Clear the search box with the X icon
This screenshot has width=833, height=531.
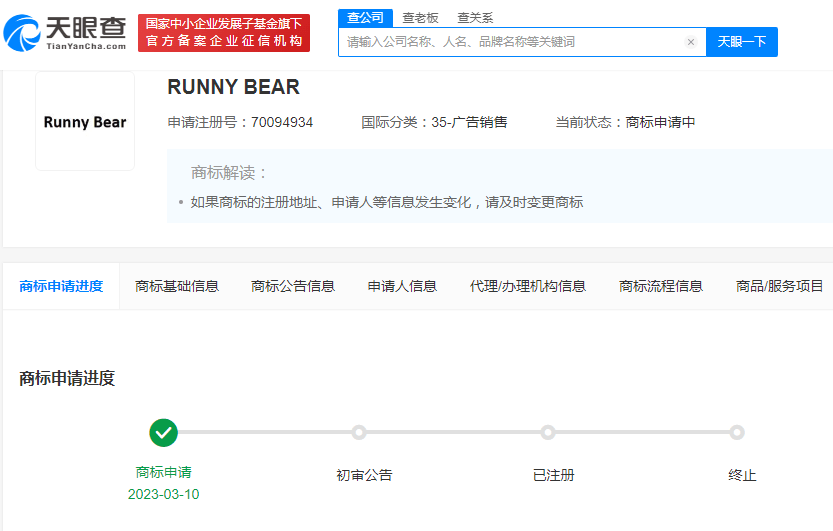(690, 42)
